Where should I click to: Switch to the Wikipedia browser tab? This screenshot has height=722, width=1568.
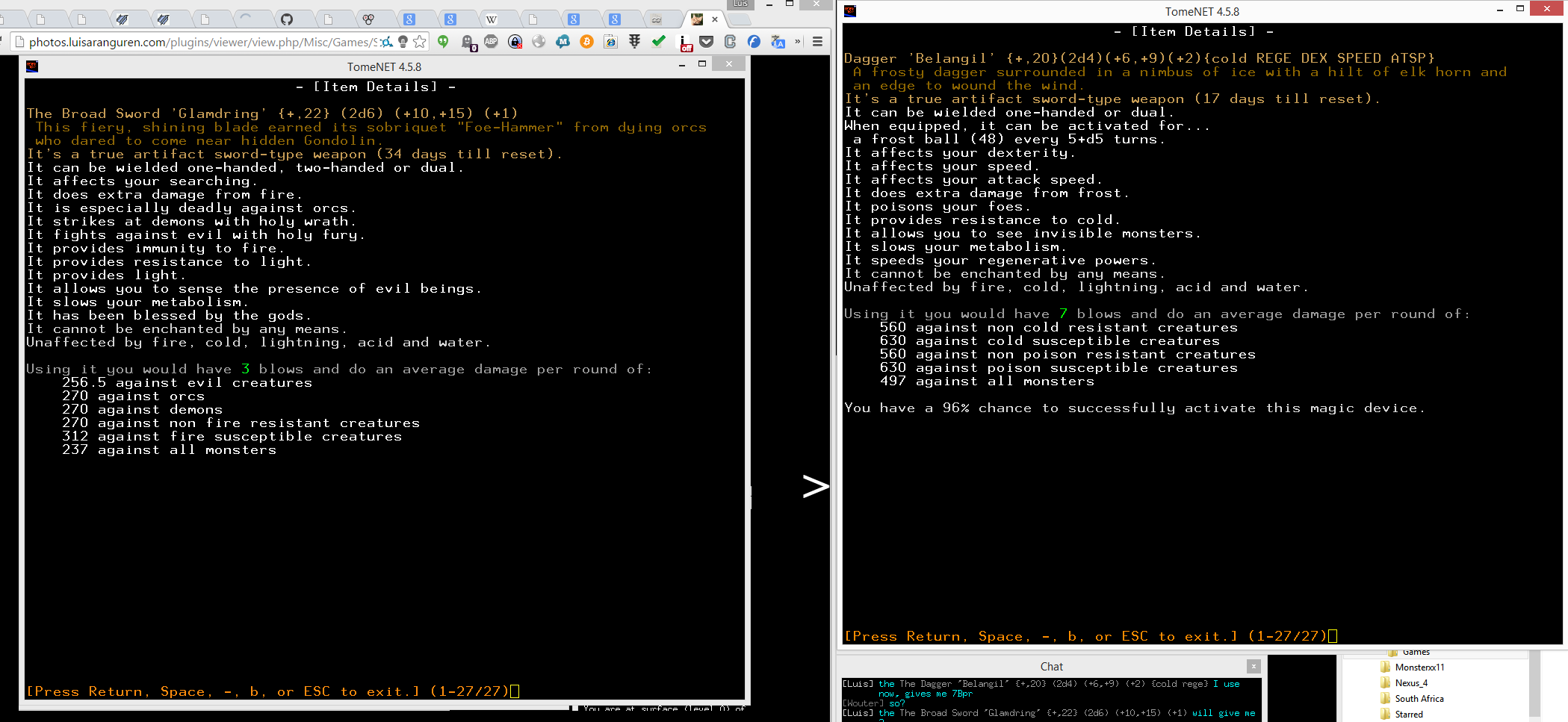(x=491, y=19)
